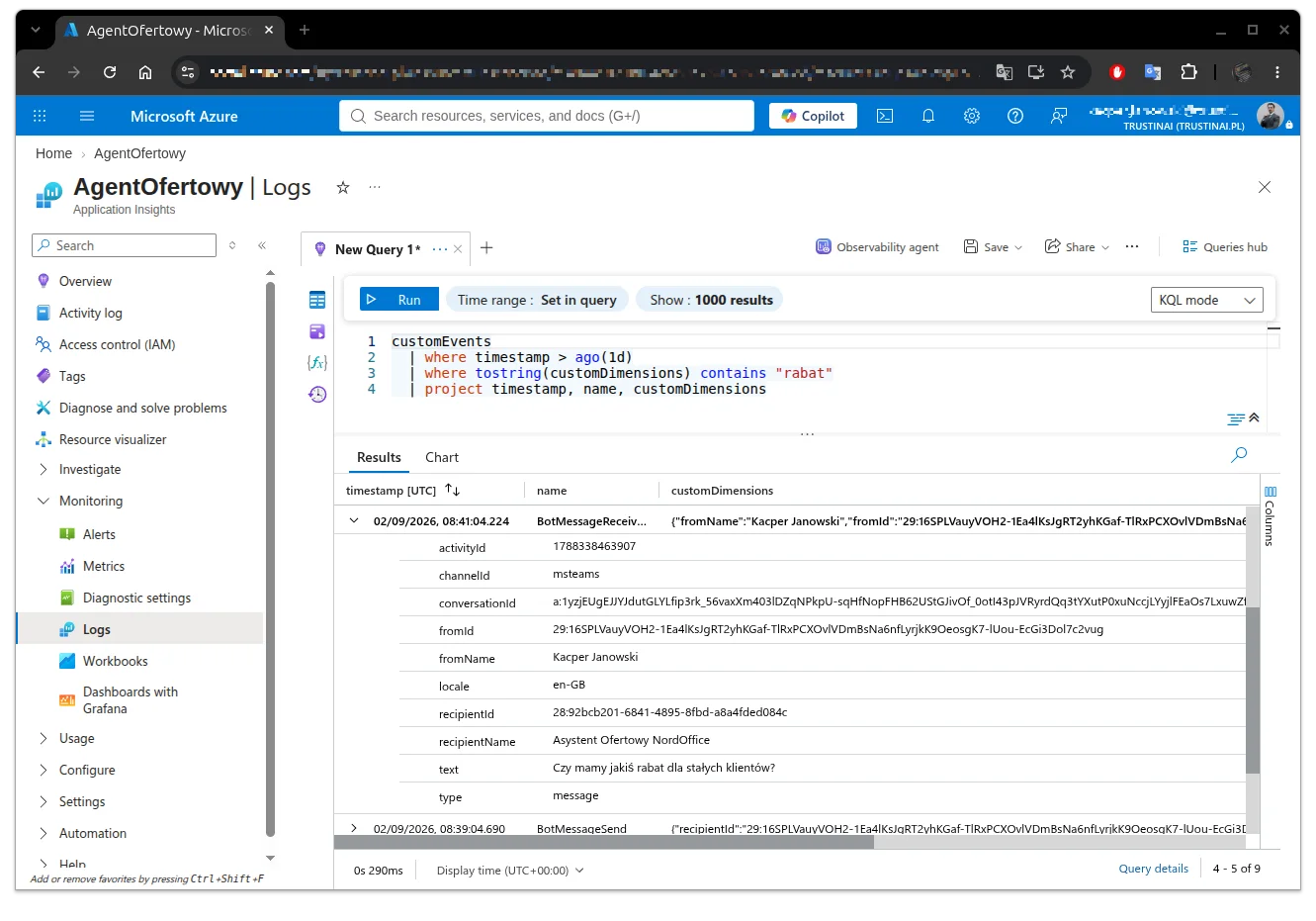Change Display time UTC dropdown
The height and width of the screenshot is (921, 1316).
click(510, 871)
